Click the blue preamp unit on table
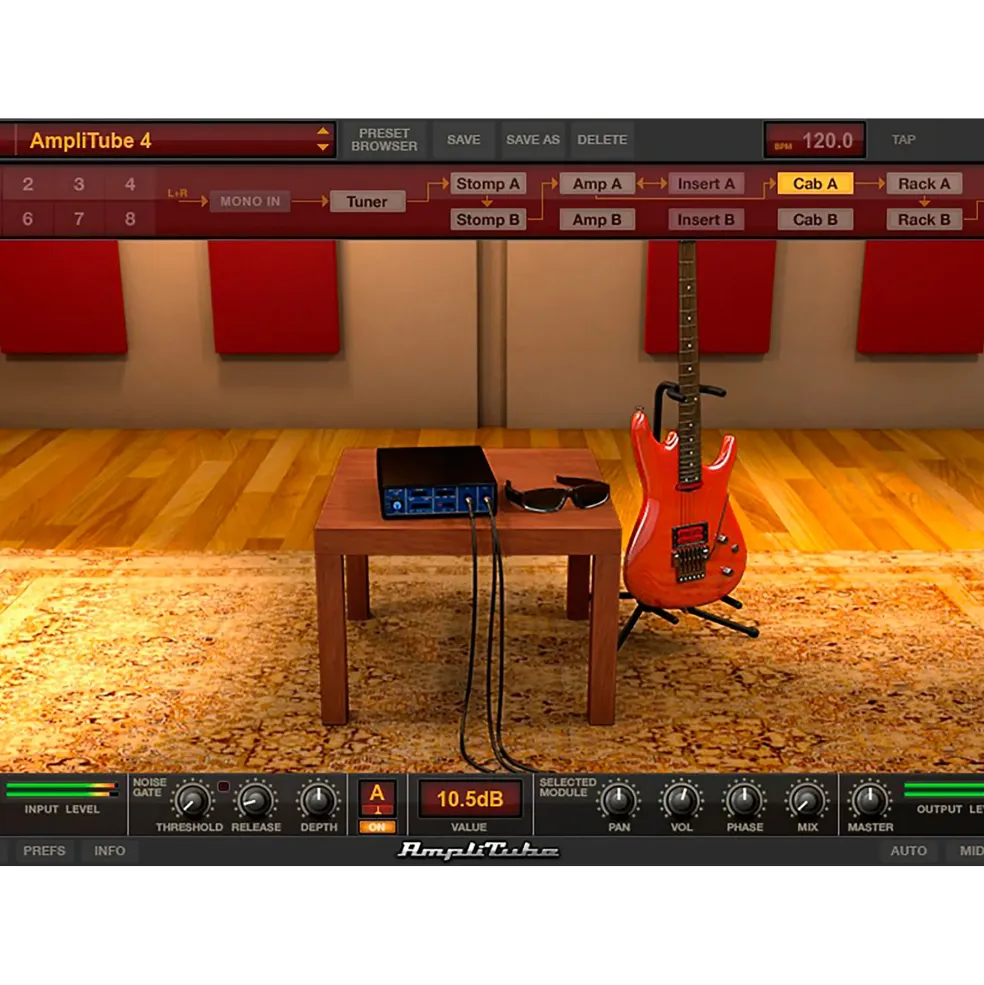 pos(437,482)
